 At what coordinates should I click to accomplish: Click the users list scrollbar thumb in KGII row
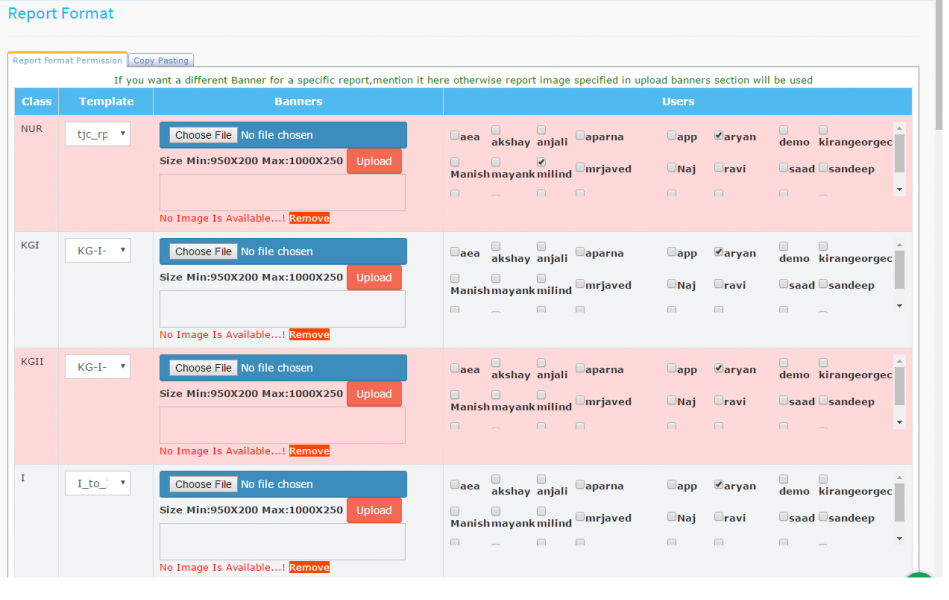coord(899,386)
